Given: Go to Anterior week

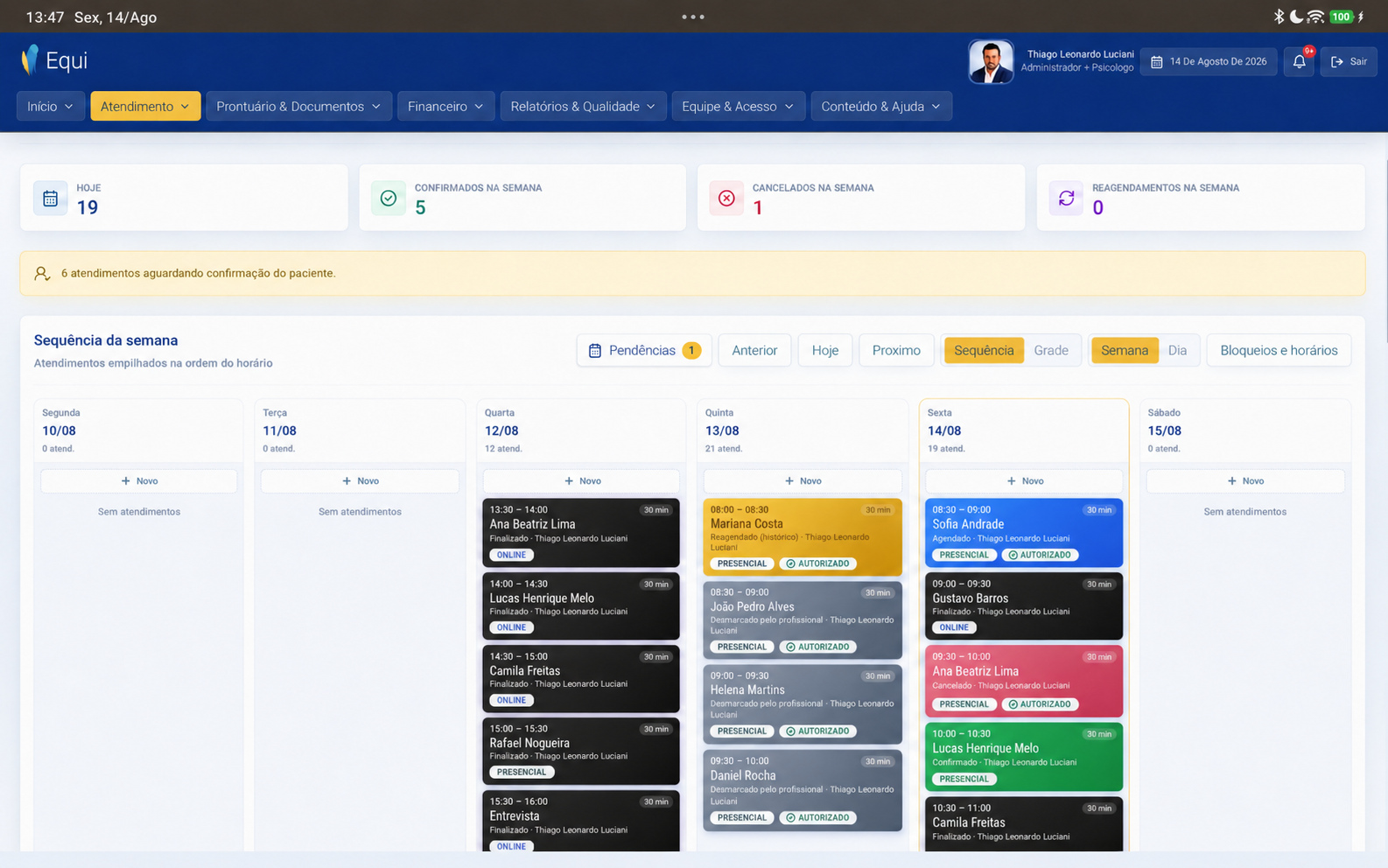Looking at the screenshot, I should tap(754, 350).
